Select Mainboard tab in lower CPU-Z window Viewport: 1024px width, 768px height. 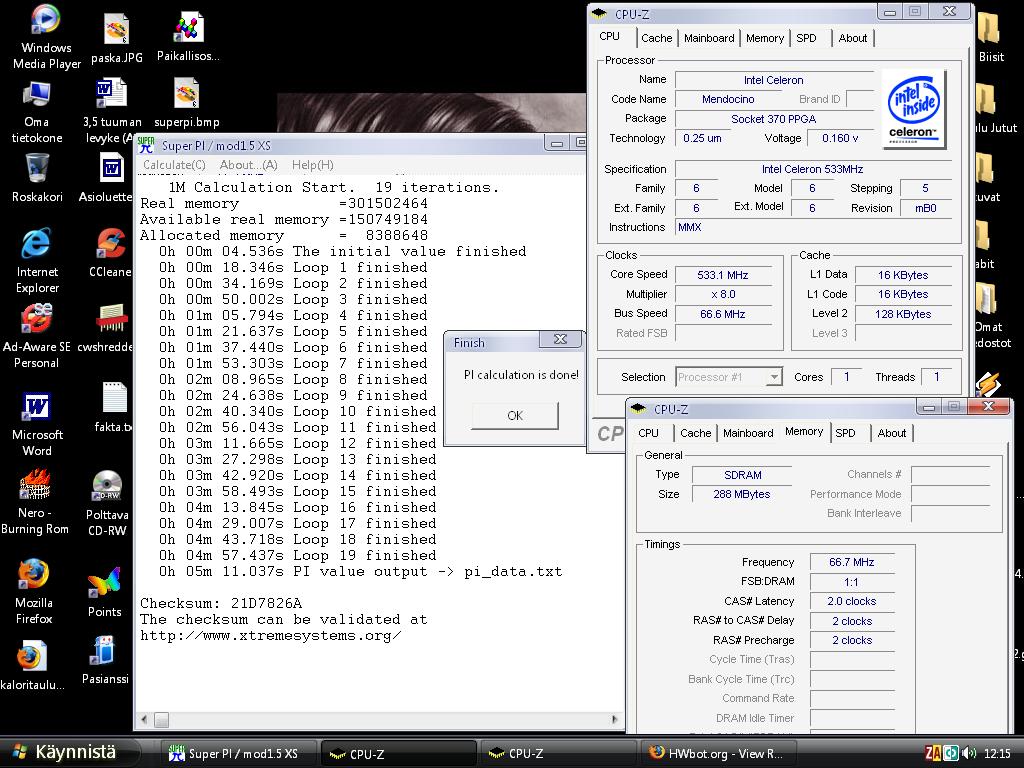click(748, 433)
